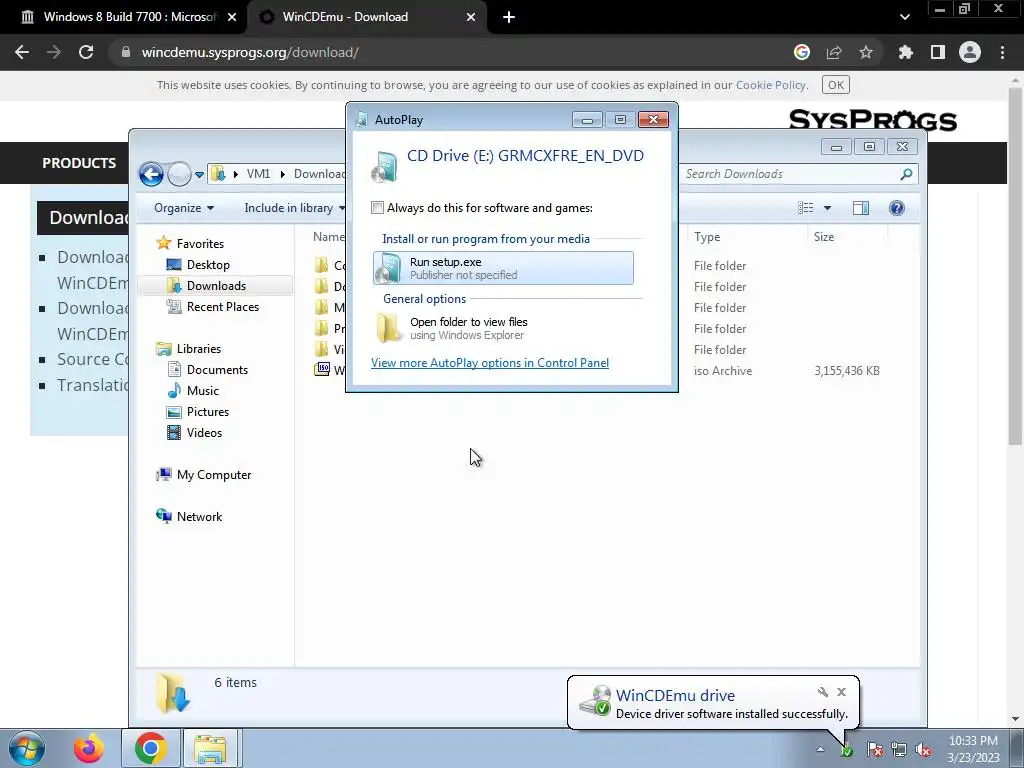Select My Computer in navigation pane
This screenshot has width=1024, height=768.
click(203, 475)
